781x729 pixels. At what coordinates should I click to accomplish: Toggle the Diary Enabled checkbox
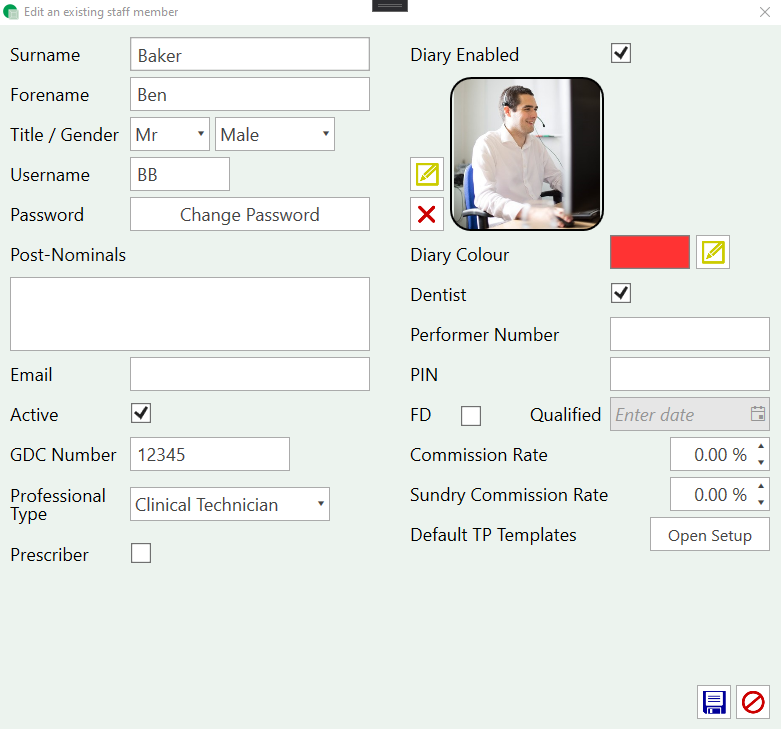[621, 54]
